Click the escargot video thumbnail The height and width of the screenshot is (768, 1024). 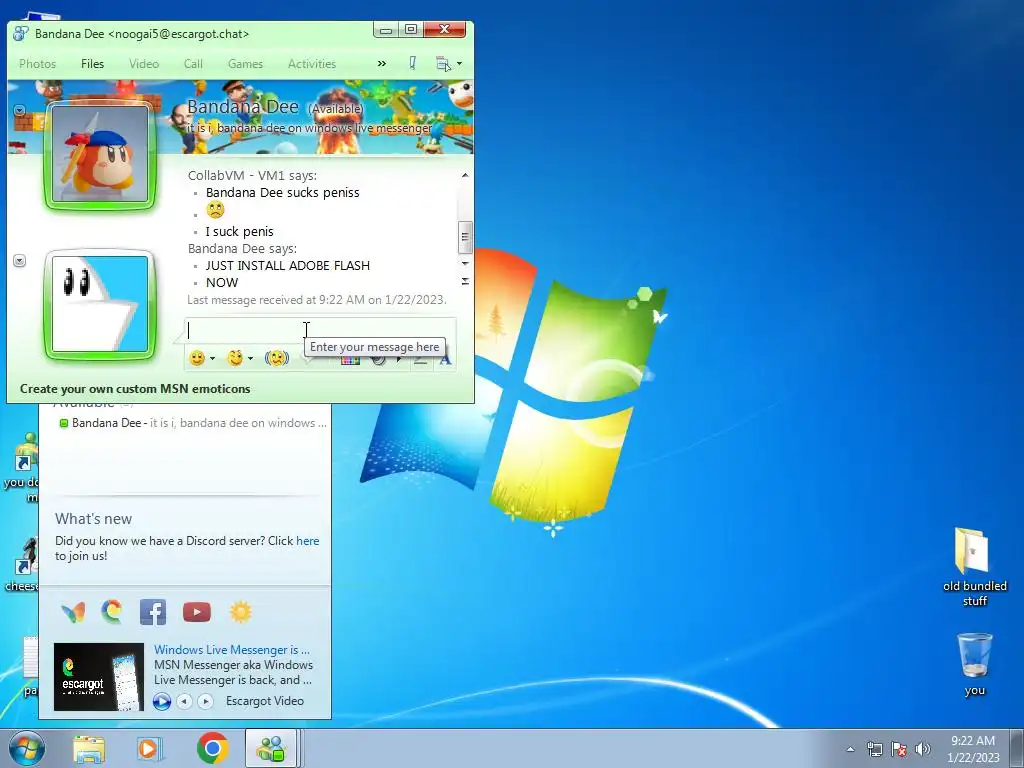99,677
